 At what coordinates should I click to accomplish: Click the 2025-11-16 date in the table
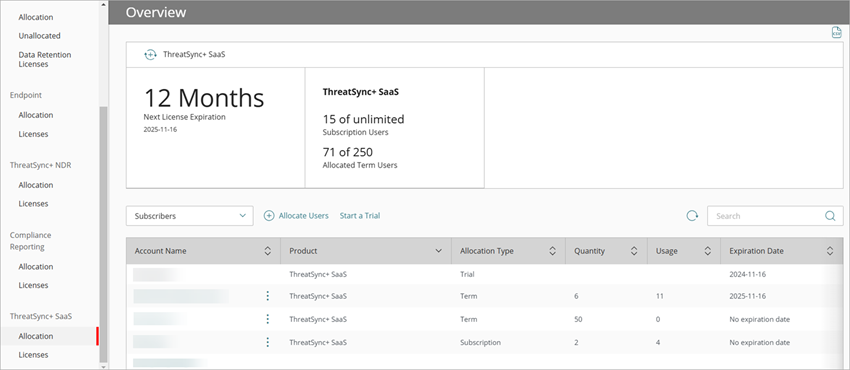pyautogui.click(x=748, y=296)
